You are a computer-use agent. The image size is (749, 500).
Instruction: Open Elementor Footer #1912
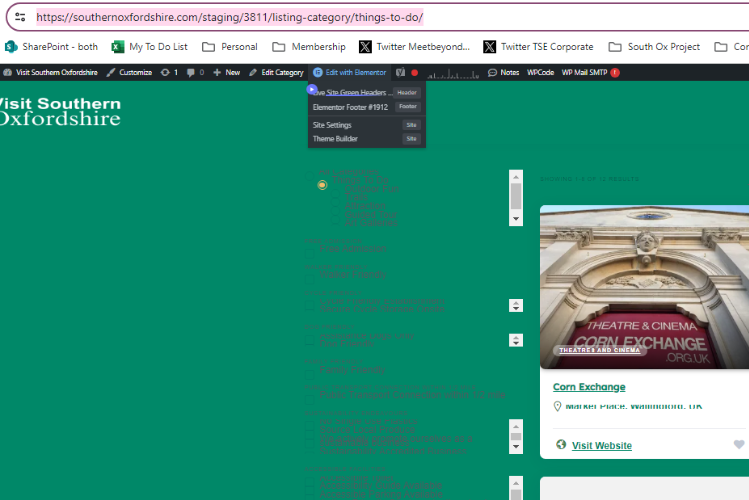pyautogui.click(x=350, y=107)
